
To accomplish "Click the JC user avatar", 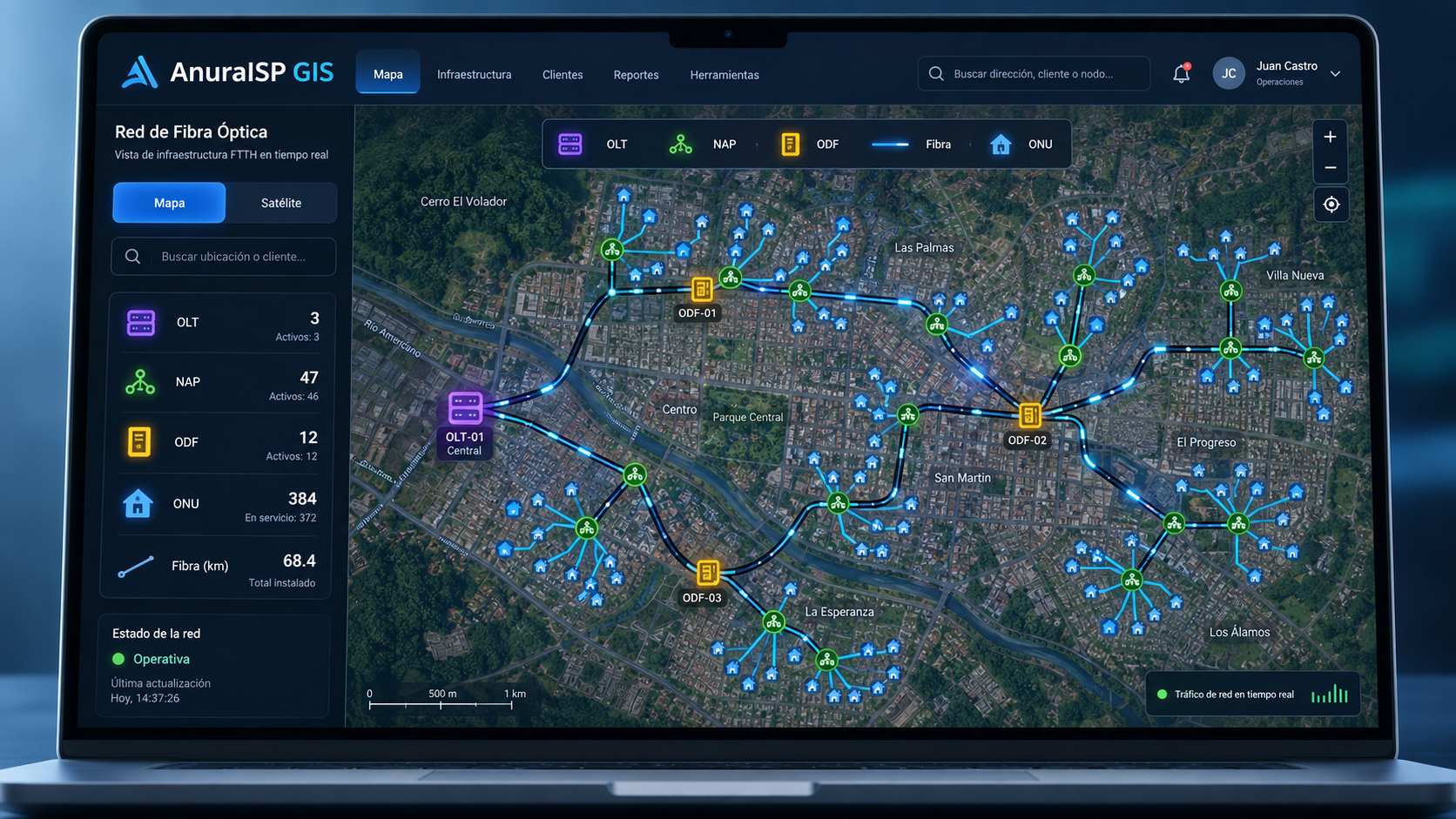I will pyautogui.click(x=1229, y=74).
